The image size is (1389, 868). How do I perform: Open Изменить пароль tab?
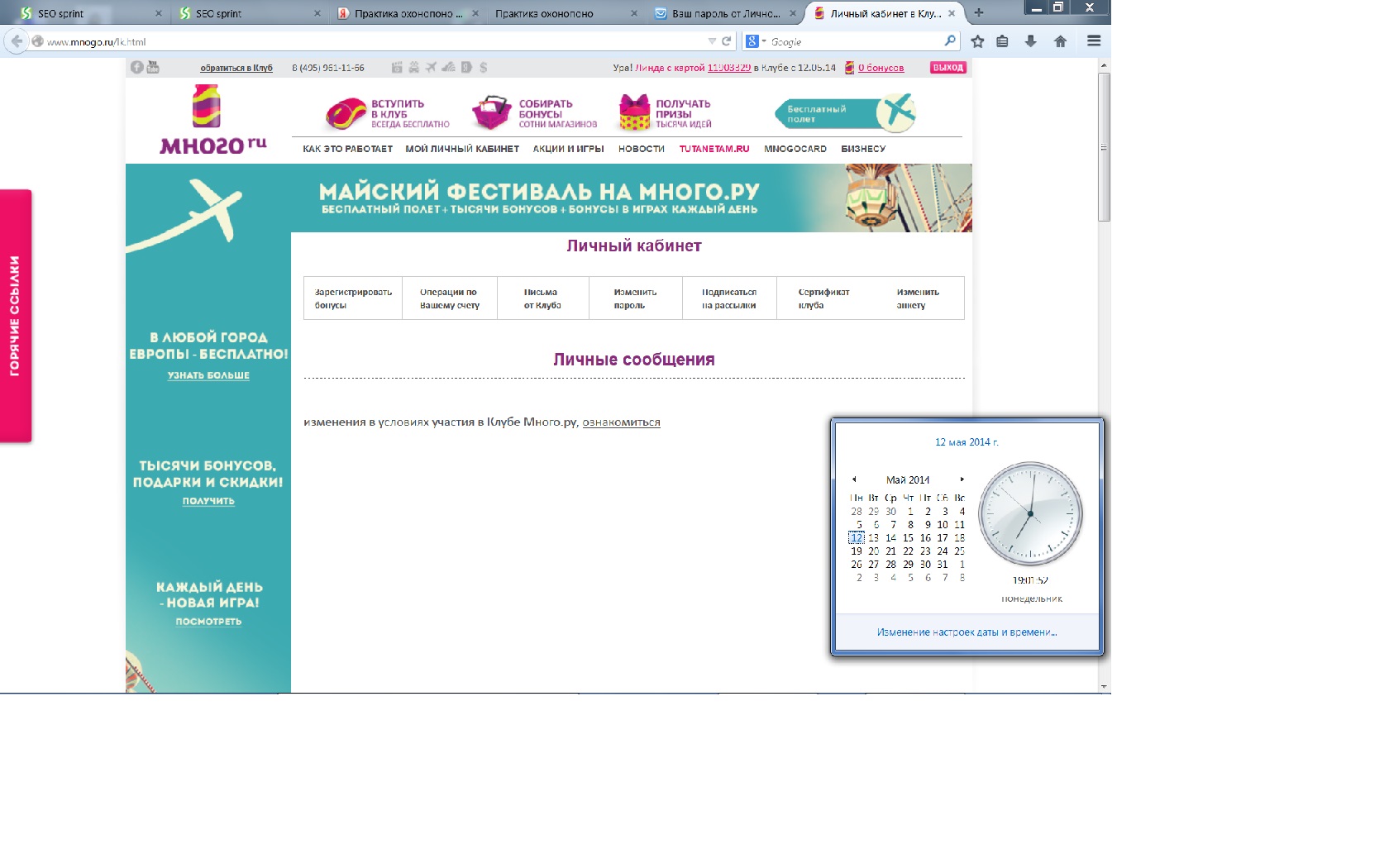pos(636,298)
